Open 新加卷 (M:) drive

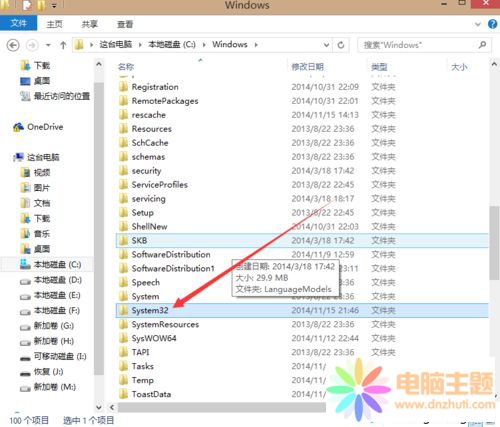48,387
